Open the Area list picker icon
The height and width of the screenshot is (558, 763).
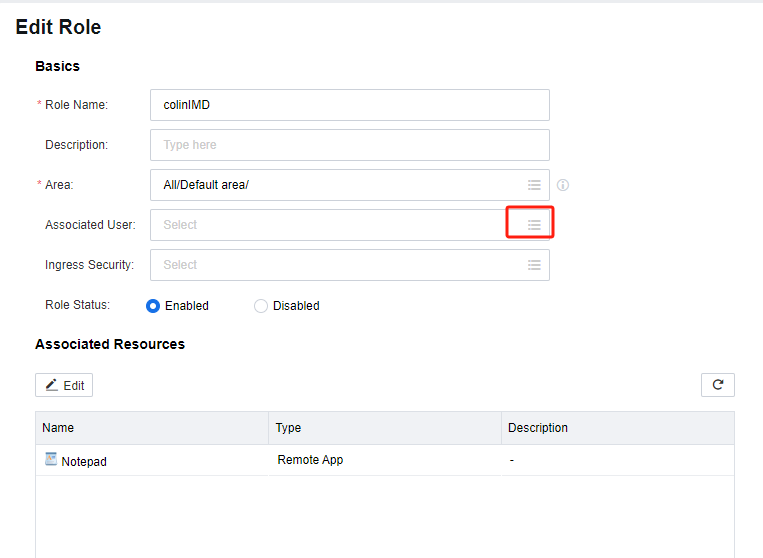[x=534, y=185]
